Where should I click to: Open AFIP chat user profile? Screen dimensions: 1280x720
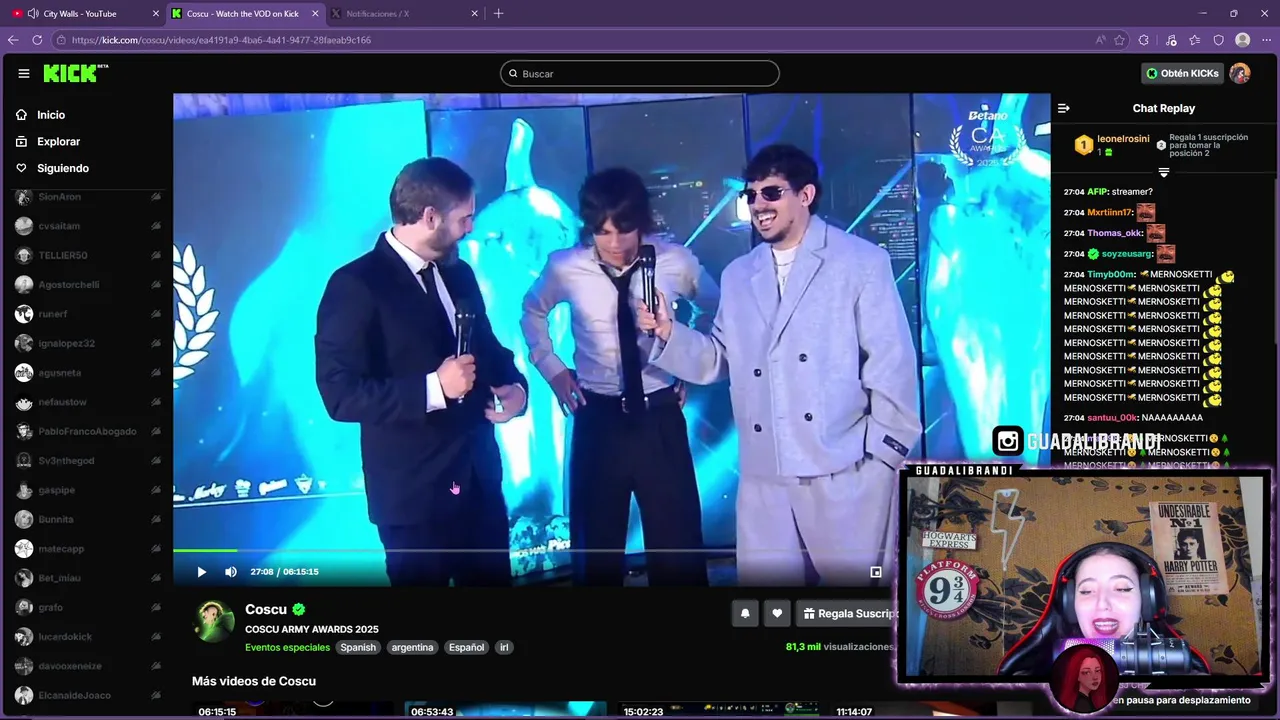(x=1097, y=192)
